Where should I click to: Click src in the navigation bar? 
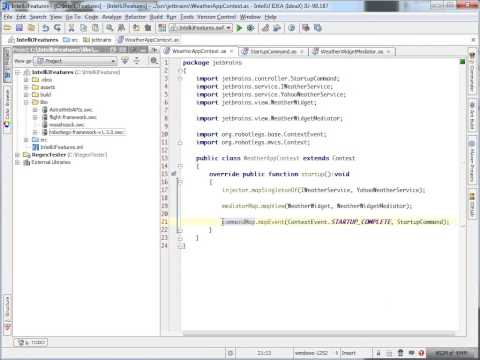[x=71, y=40]
